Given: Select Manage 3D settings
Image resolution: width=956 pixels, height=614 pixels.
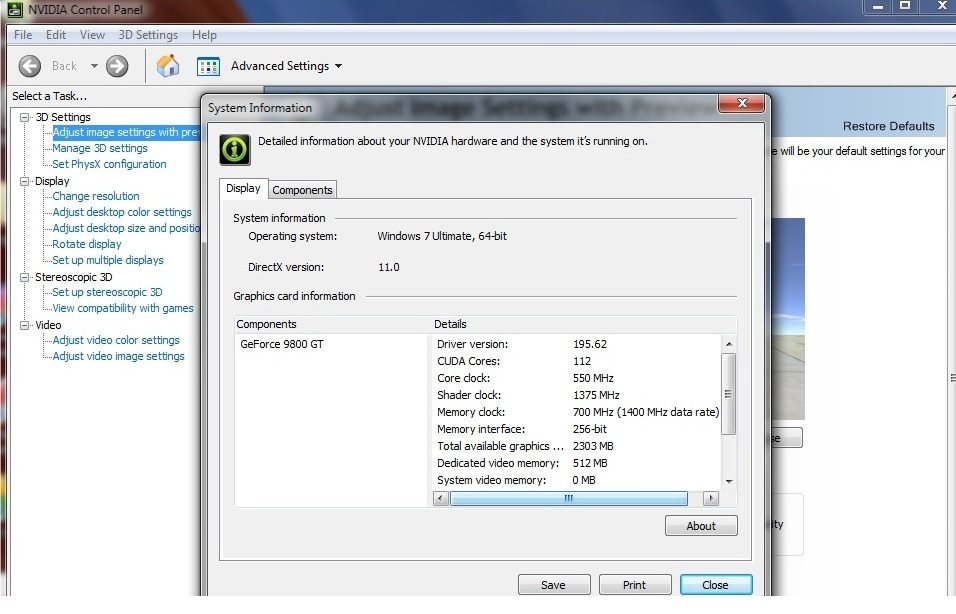Looking at the screenshot, I should (x=100, y=148).
